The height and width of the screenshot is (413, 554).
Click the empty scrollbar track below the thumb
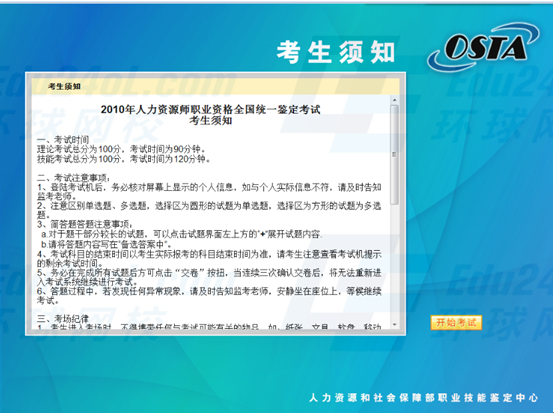(x=395, y=262)
